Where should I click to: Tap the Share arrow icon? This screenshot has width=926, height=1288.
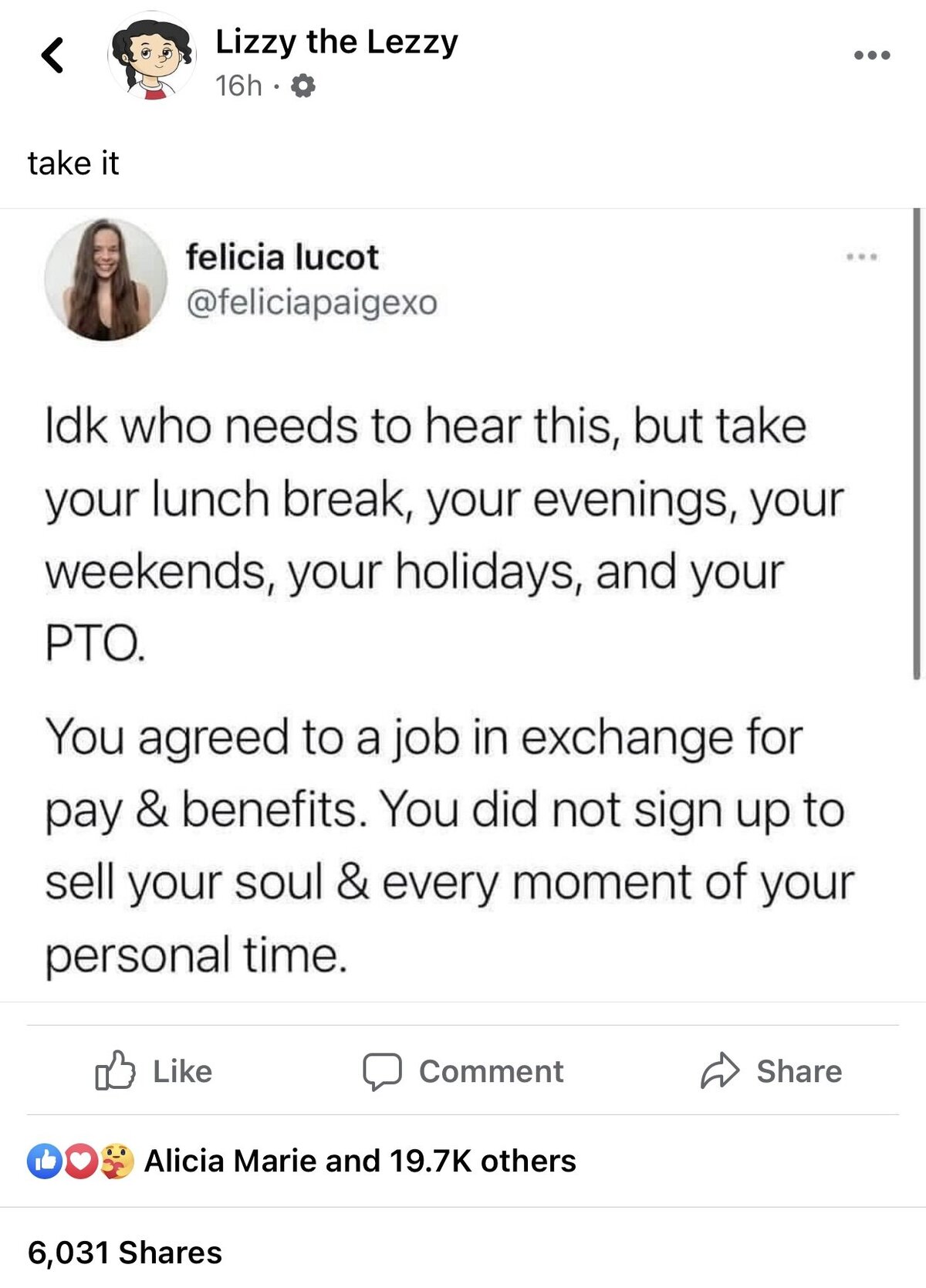pos(720,1070)
